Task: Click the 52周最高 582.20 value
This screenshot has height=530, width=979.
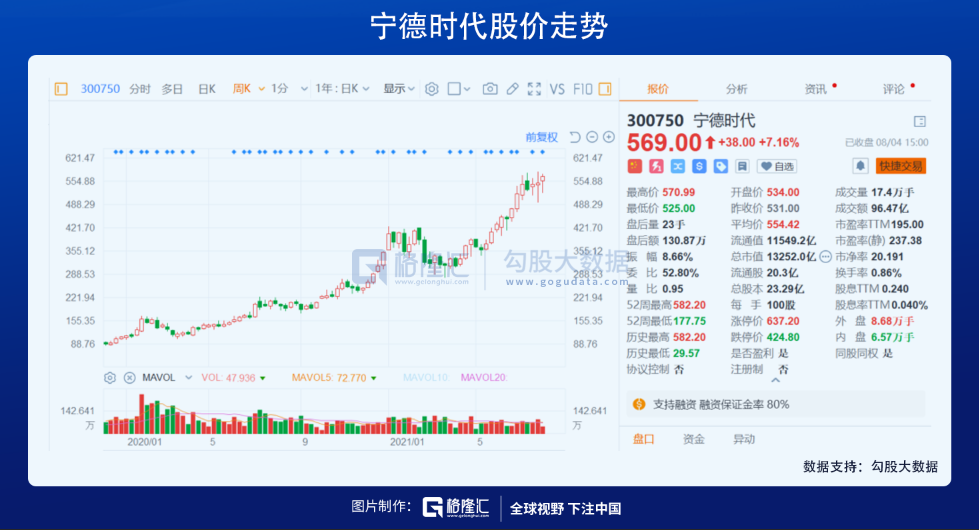Action: pyautogui.click(x=689, y=305)
